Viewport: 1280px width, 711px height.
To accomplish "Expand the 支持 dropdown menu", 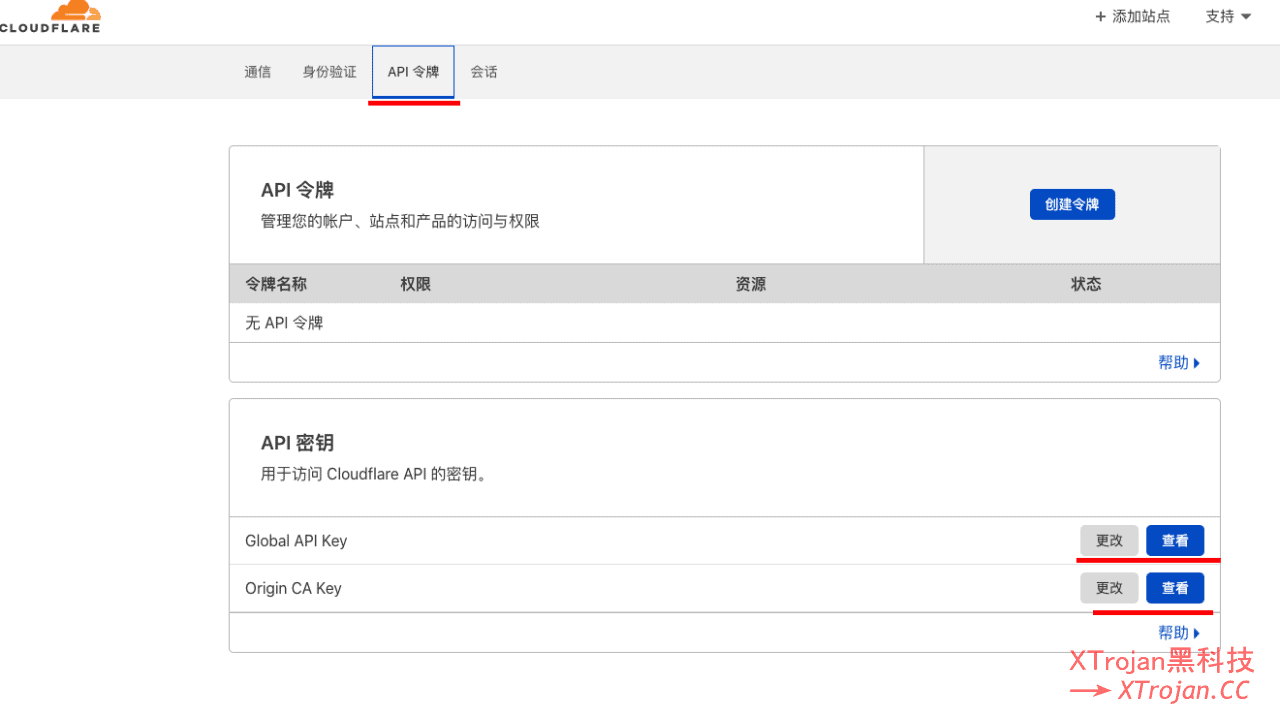I will 1228,16.
